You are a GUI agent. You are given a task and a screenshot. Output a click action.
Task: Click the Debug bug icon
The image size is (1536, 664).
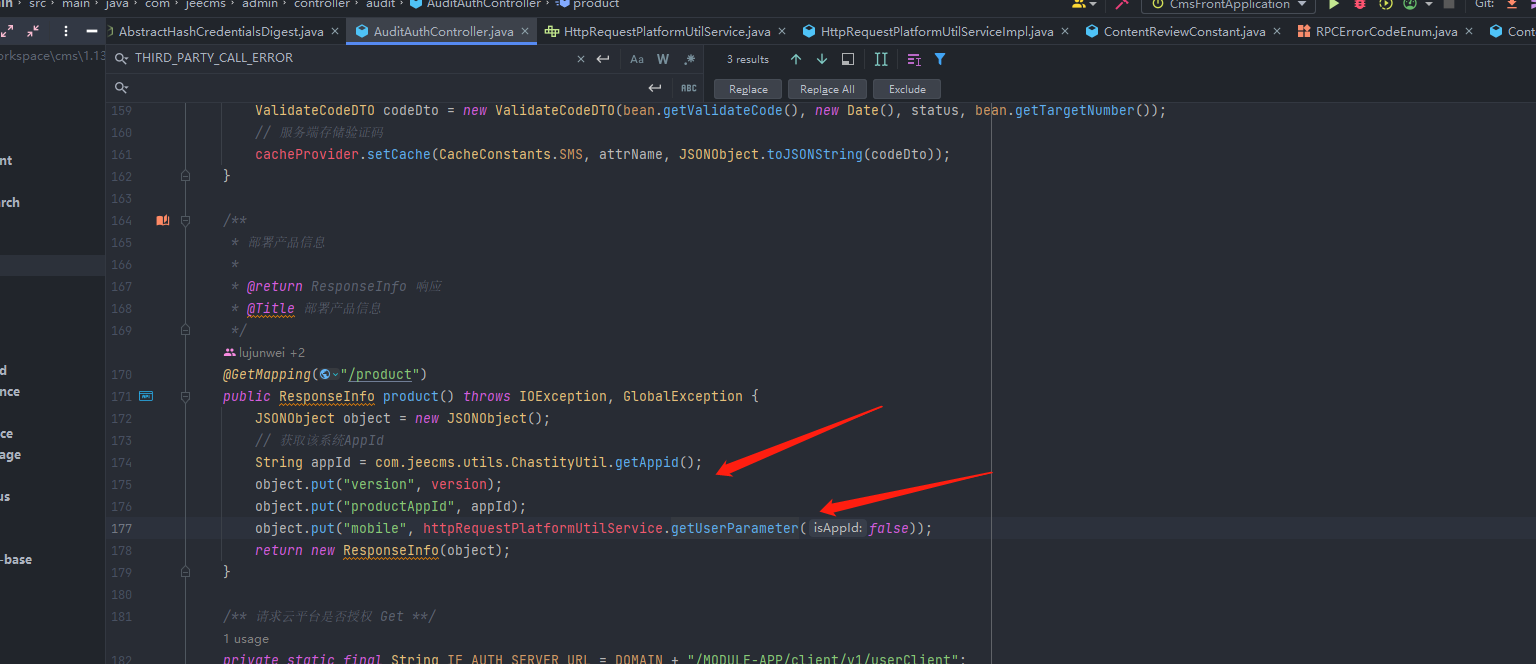(x=1359, y=5)
